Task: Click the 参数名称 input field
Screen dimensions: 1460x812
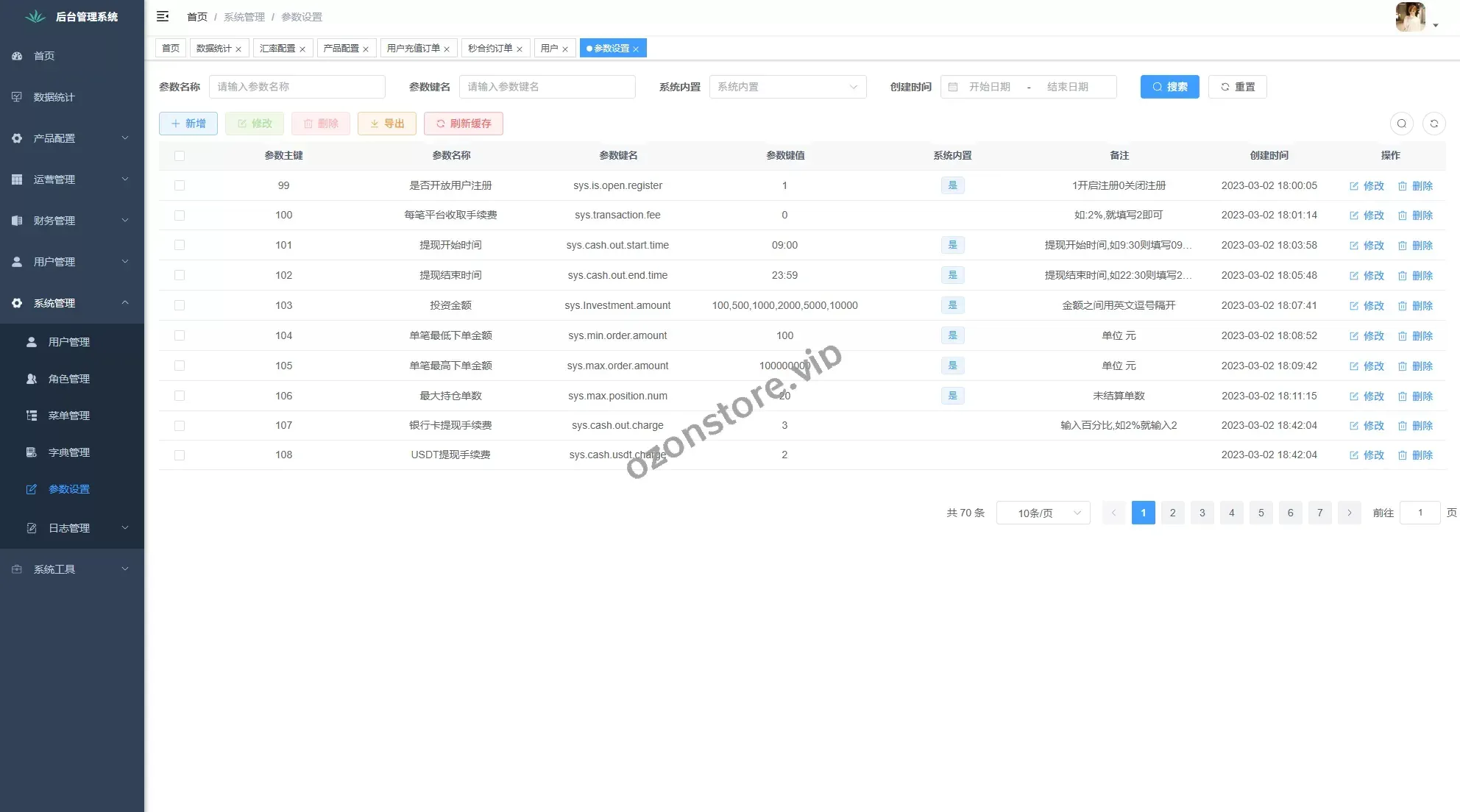Action: (x=297, y=87)
